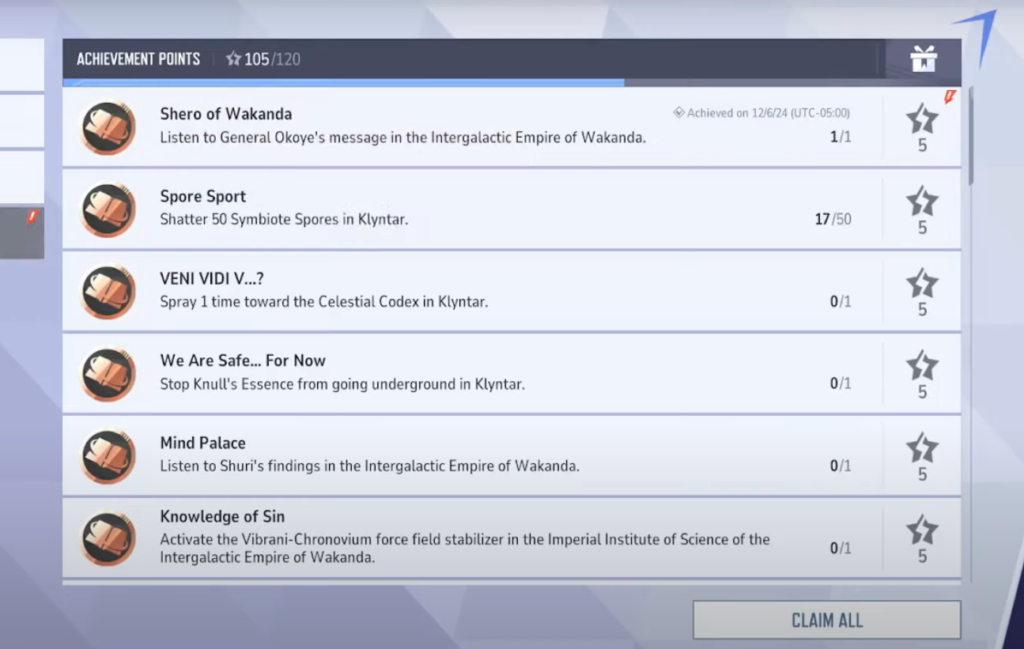This screenshot has width=1024, height=649.
Task: Click description about General Okoye's message
Action: tap(403, 137)
